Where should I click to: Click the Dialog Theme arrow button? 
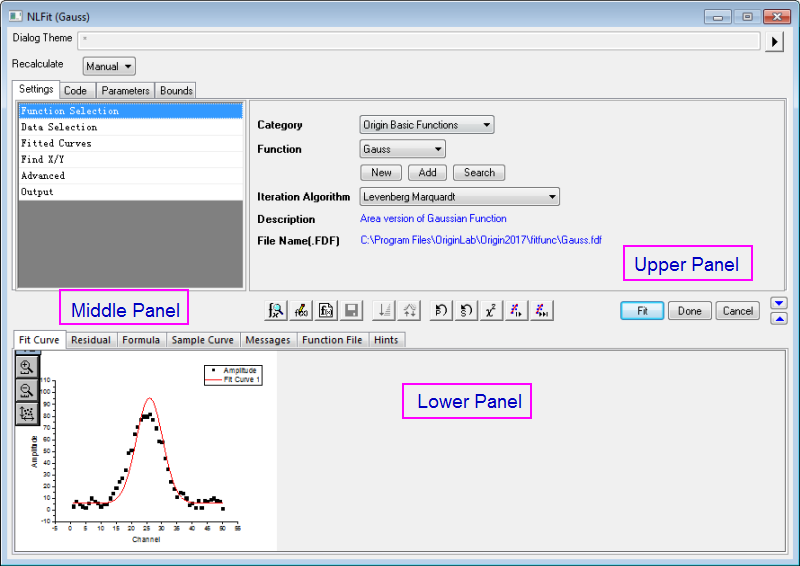(774, 41)
